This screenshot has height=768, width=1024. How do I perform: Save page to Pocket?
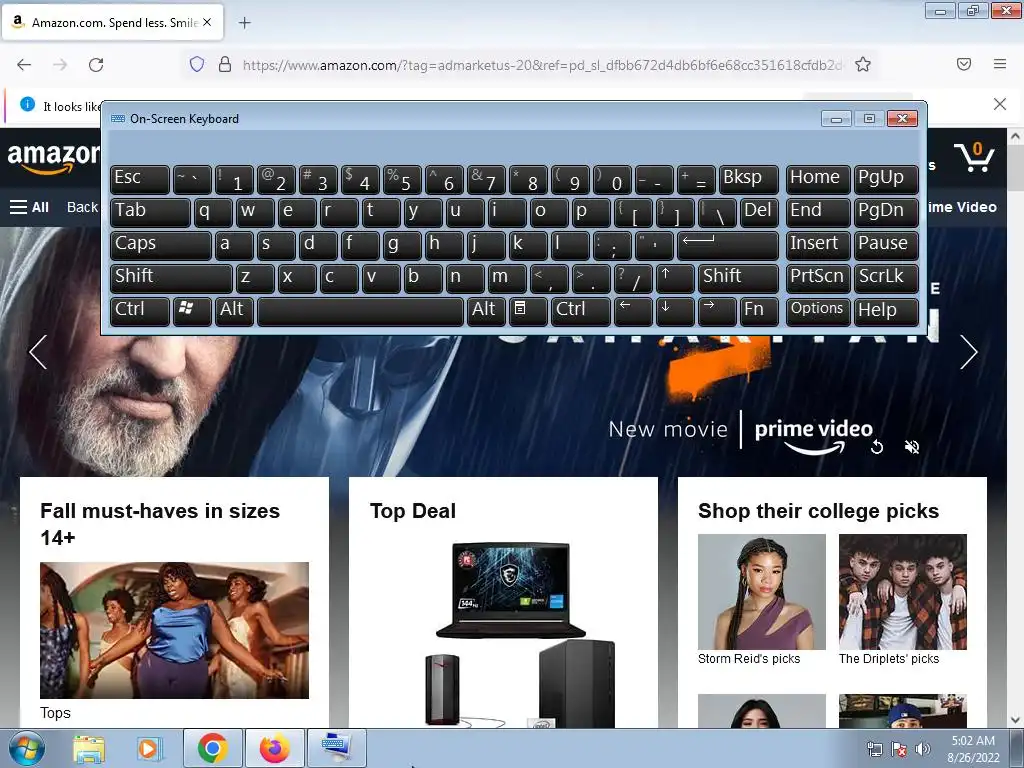(x=963, y=64)
